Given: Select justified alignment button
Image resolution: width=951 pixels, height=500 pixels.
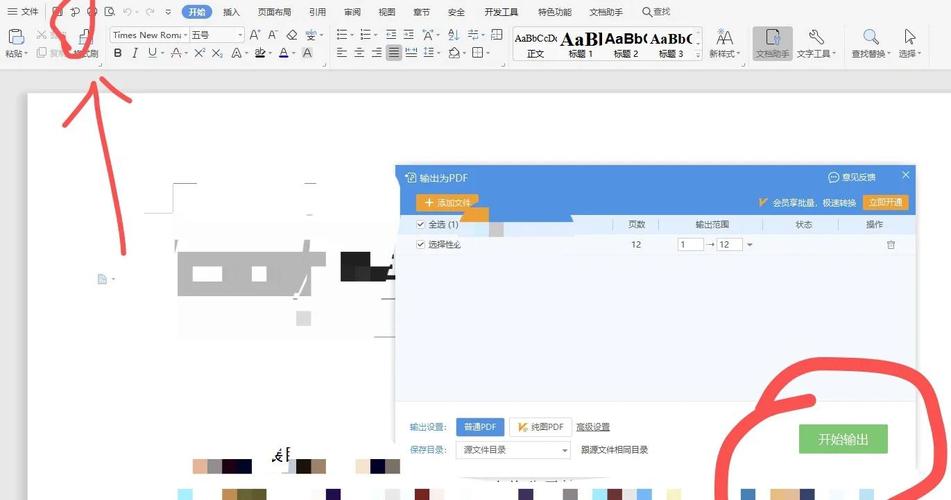Looking at the screenshot, I should (x=394, y=53).
